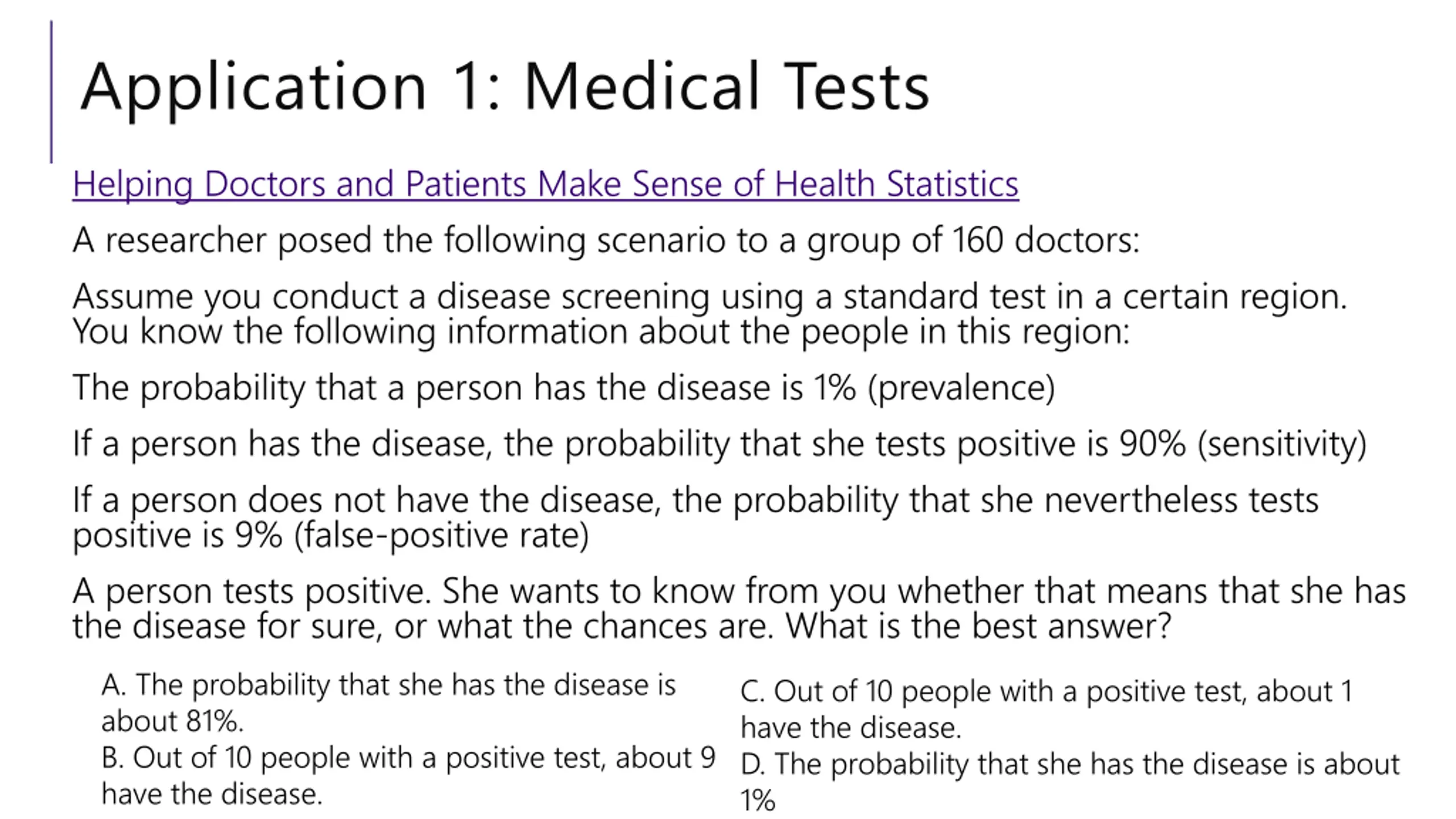This screenshot has height=819, width=1456.
Task: Click the number 160 in the scenario sentence
Action: pos(977,240)
